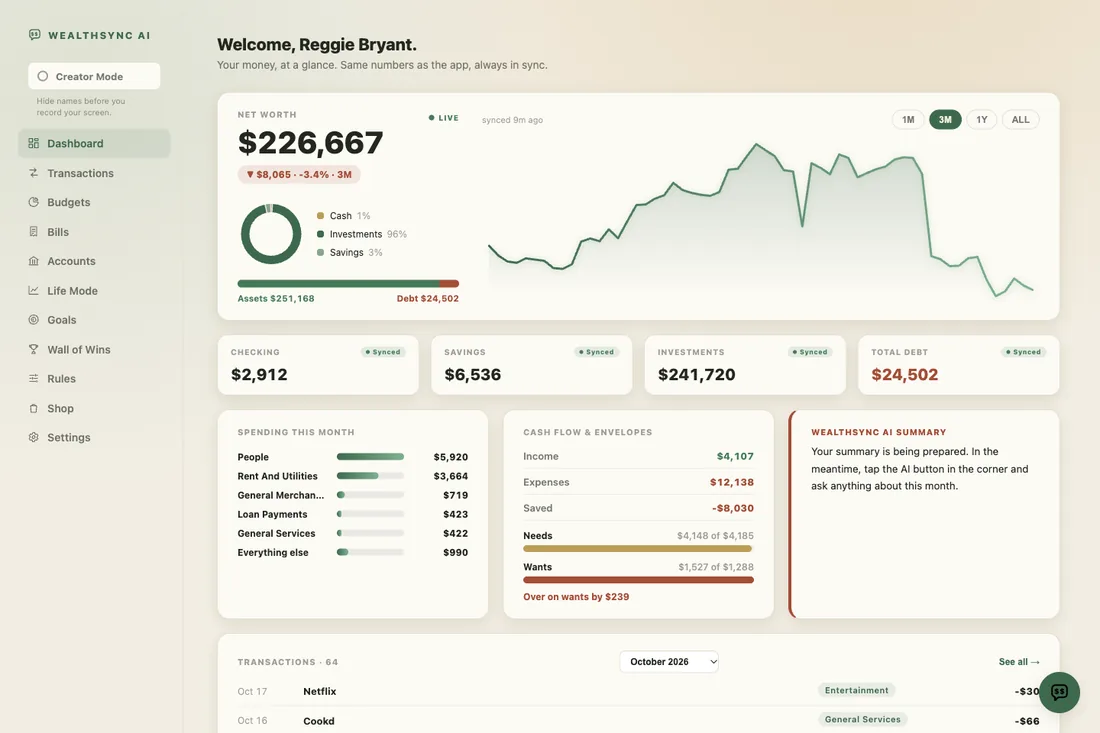Click the Everything else spending row

[353, 552]
